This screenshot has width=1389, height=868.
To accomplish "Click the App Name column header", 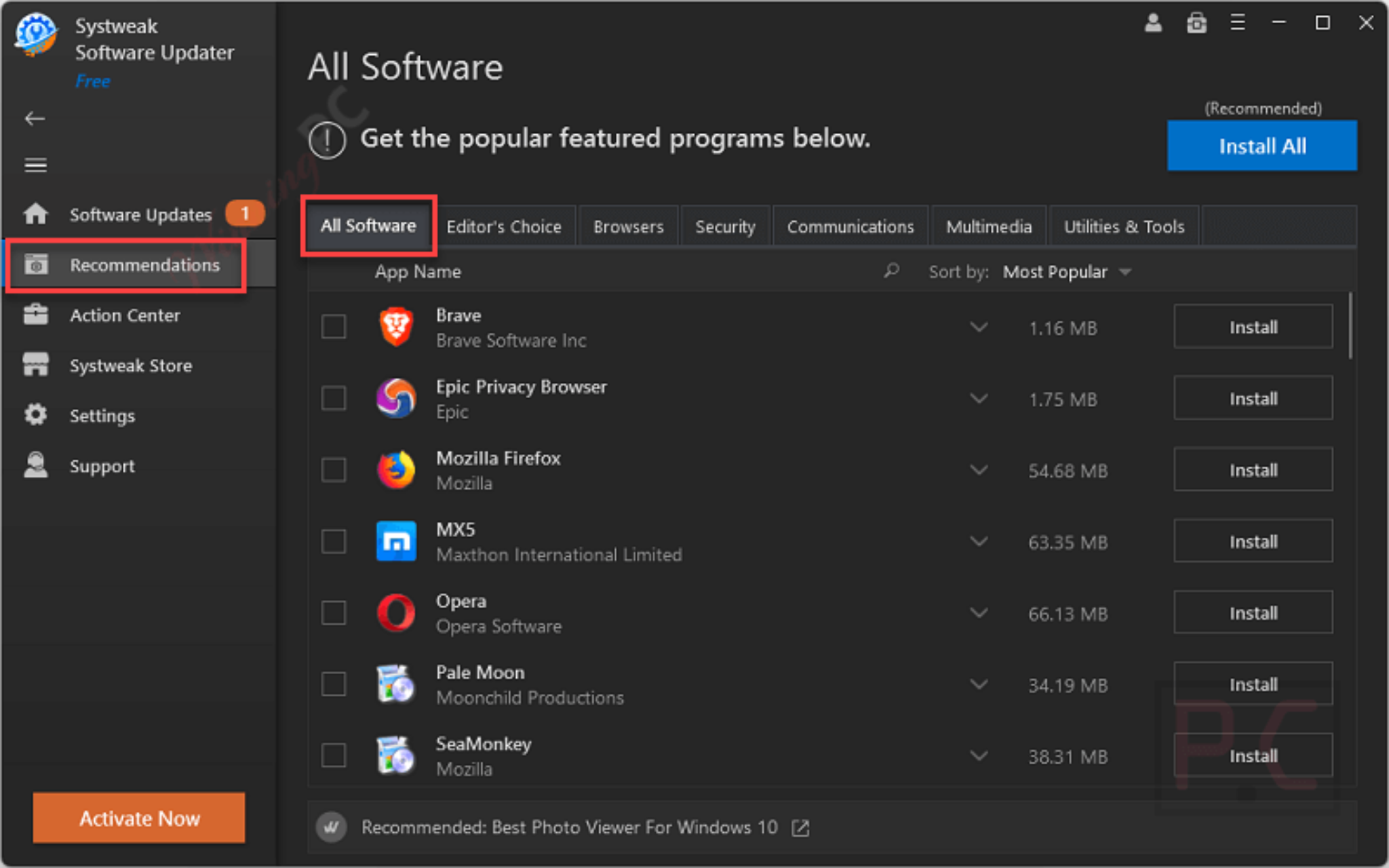I will (x=418, y=271).
